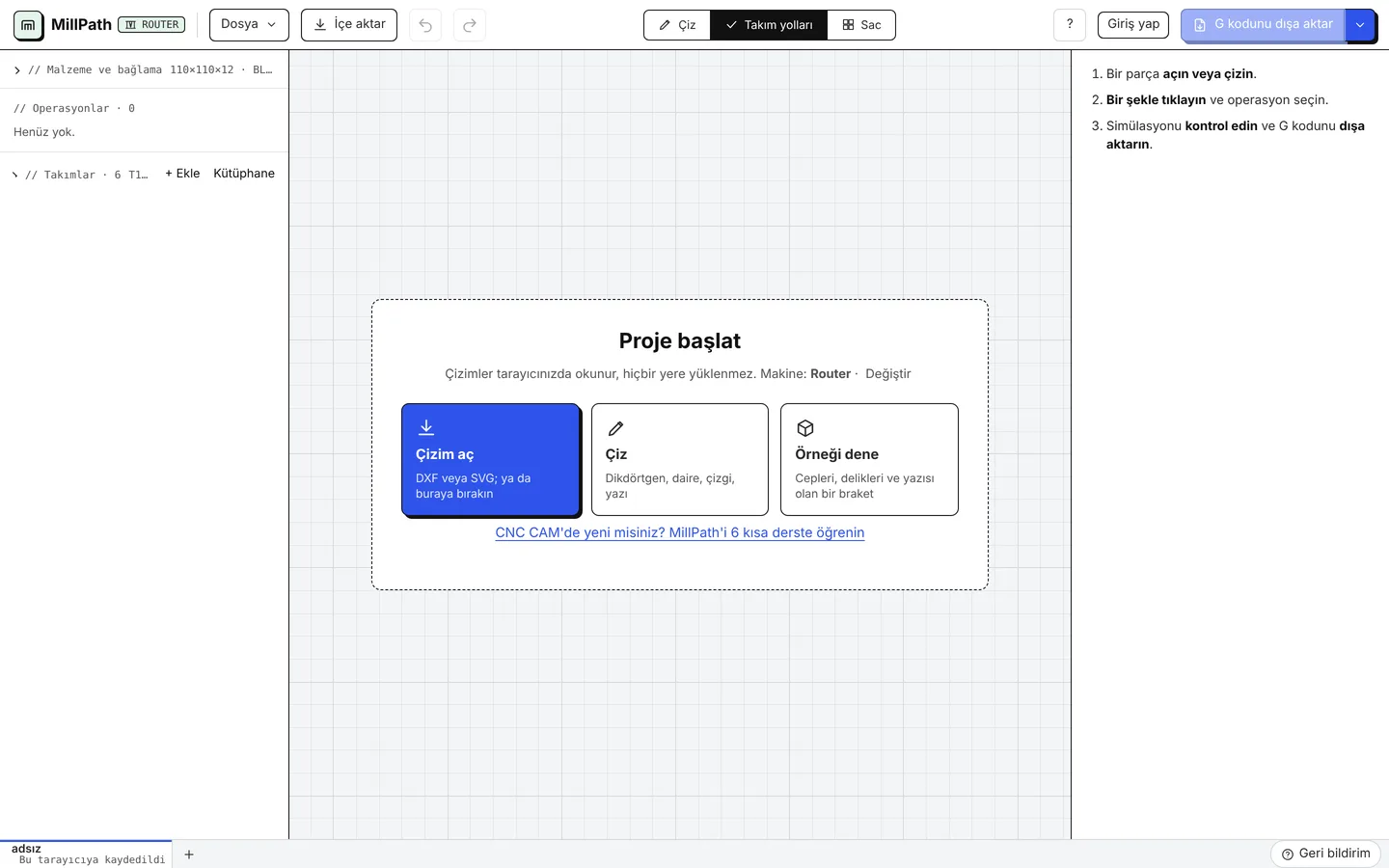
Task: Open the export options dropdown arrow
Action: pyautogui.click(x=1360, y=25)
